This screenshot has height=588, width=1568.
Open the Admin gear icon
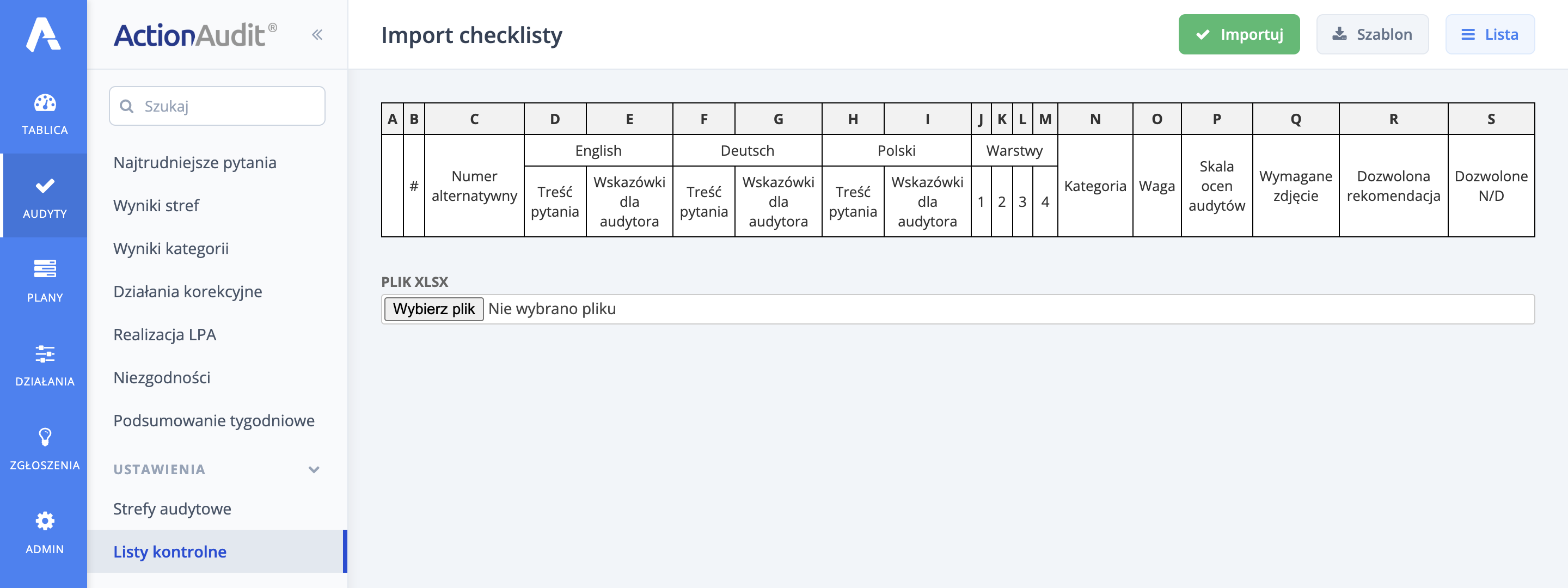point(45,521)
